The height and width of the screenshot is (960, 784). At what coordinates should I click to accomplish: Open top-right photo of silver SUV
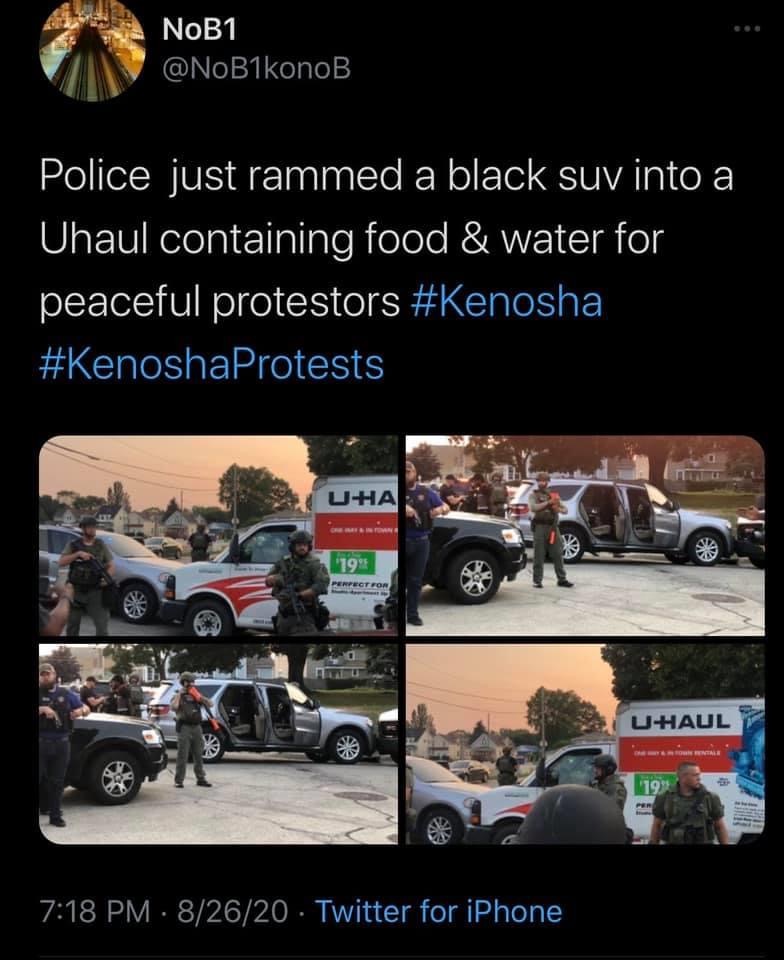(x=585, y=535)
